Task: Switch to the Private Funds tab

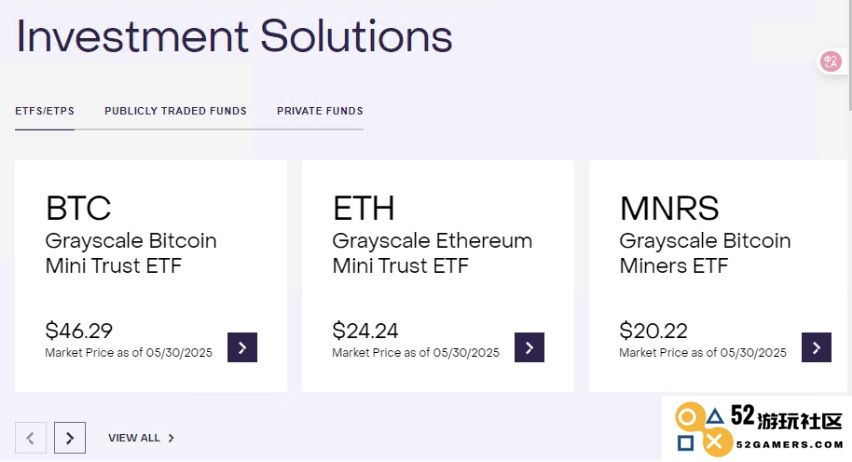Action: coord(320,111)
